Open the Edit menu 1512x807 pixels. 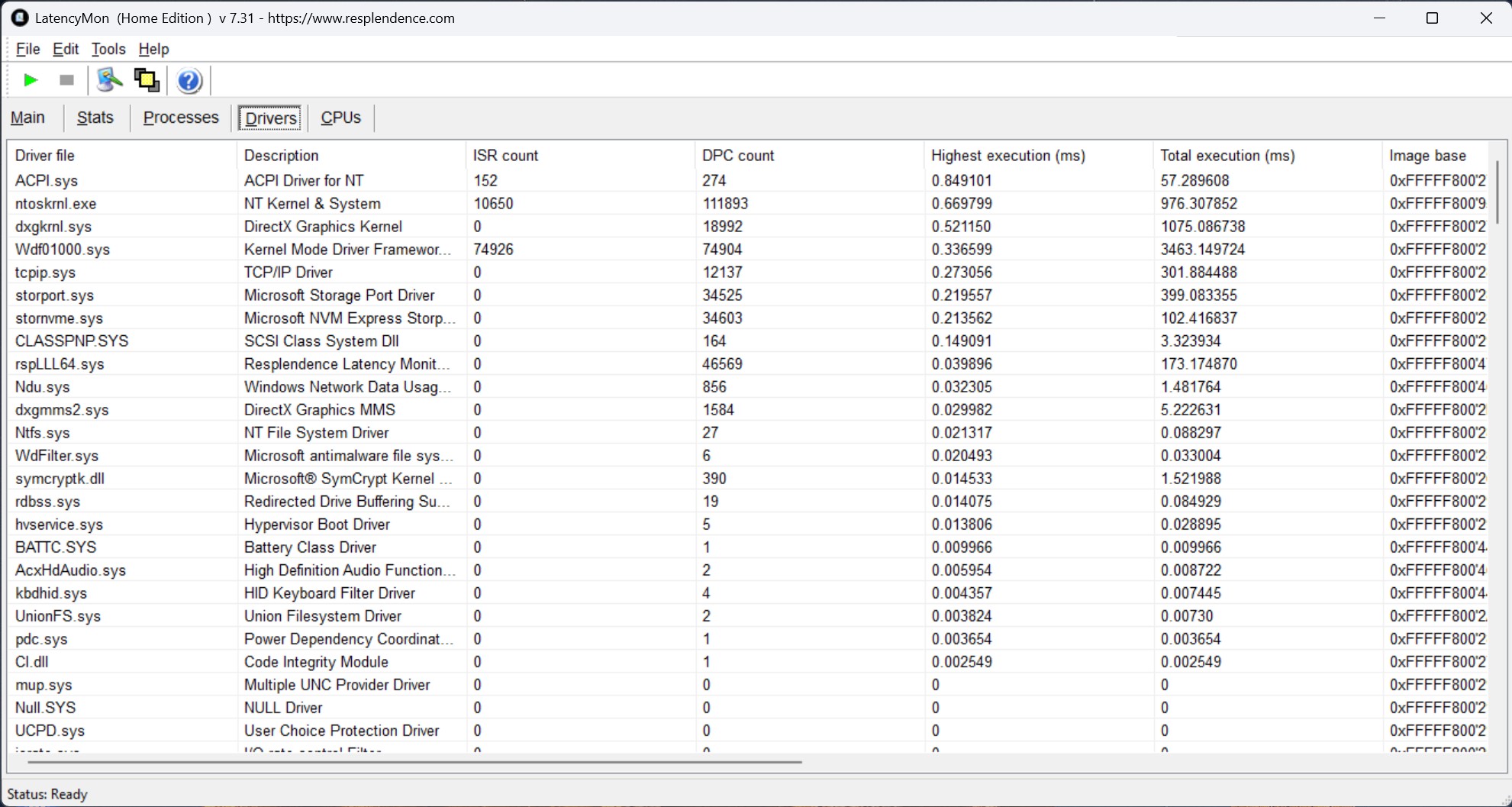point(66,49)
